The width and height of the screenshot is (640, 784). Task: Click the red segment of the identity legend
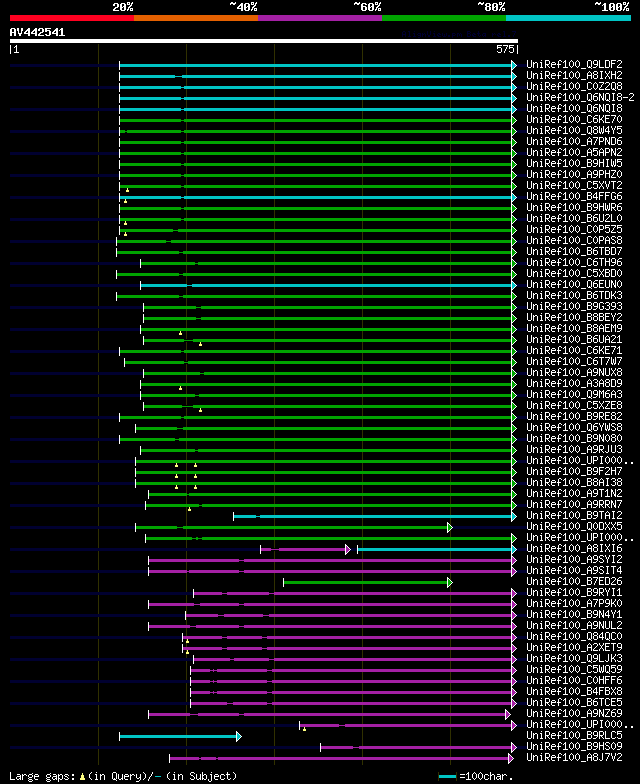tap(72, 18)
